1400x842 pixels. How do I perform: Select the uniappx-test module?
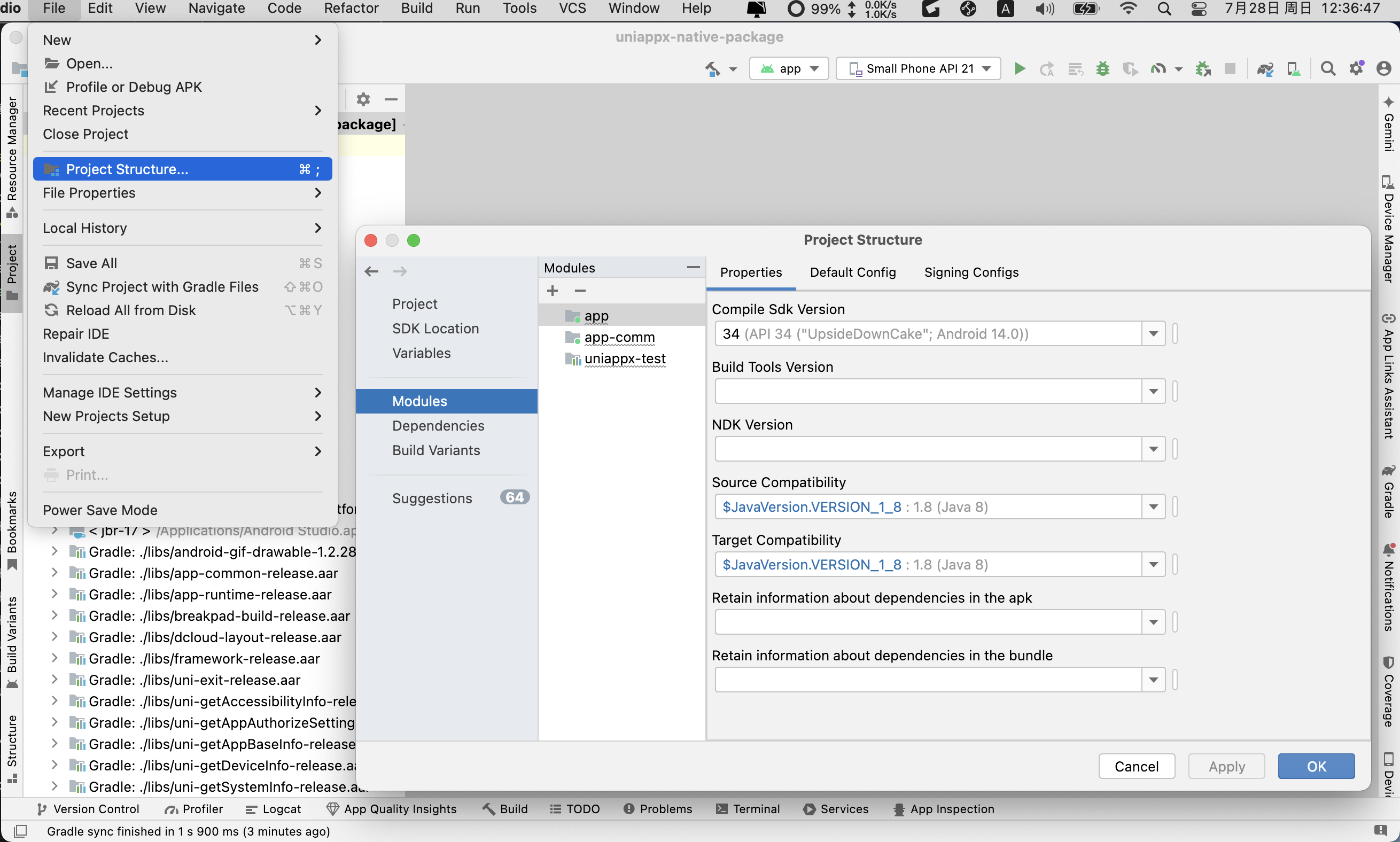pyautogui.click(x=625, y=358)
